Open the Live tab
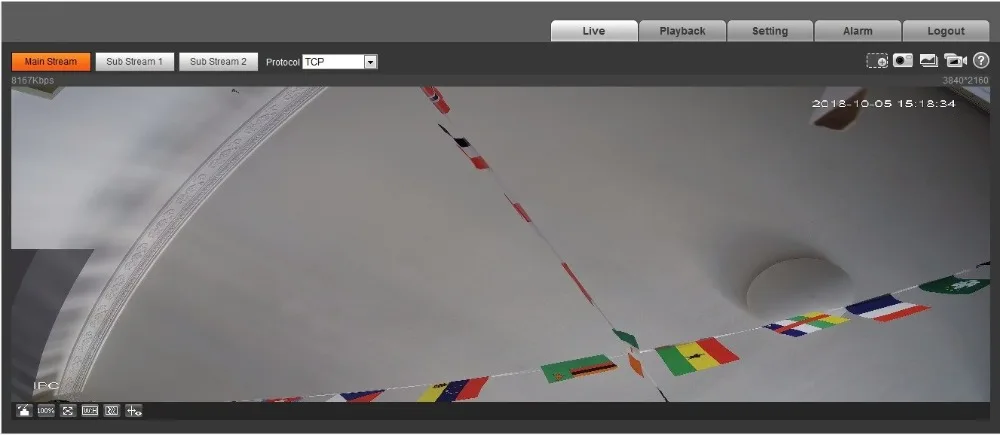The image size is (1000, 435). pos(594,31)
